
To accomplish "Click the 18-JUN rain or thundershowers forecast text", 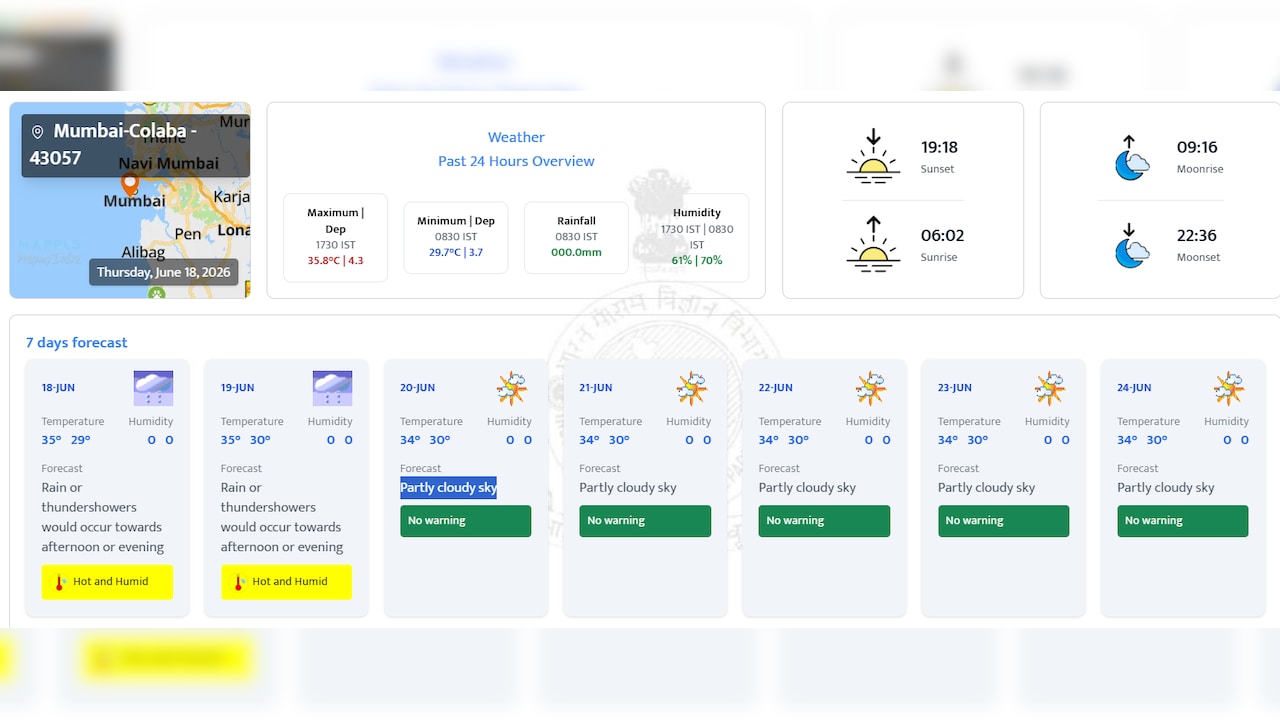I will tap(103, 517).
